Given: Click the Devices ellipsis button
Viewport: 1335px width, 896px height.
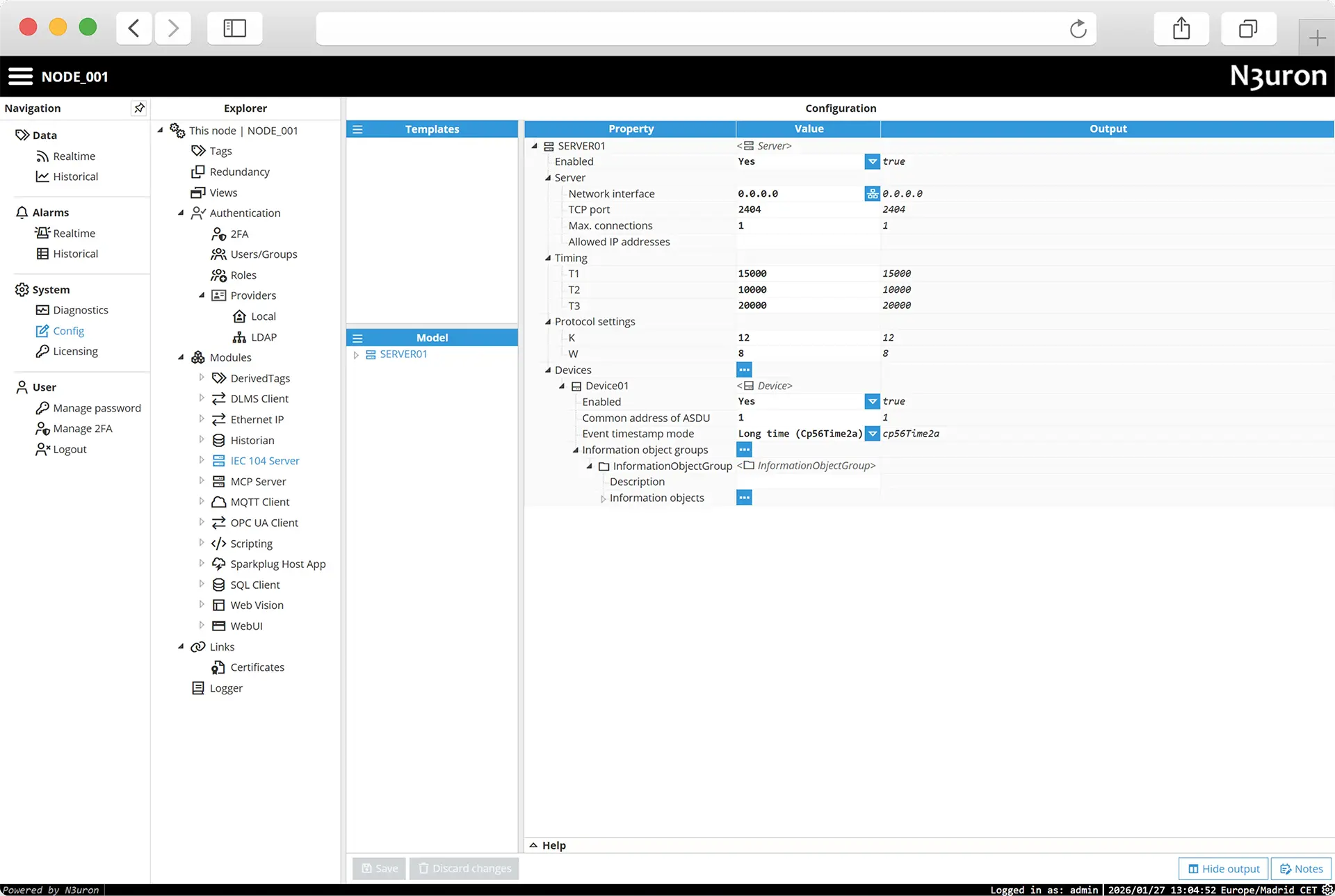Looking at the screenshot, I should [744, 370].
